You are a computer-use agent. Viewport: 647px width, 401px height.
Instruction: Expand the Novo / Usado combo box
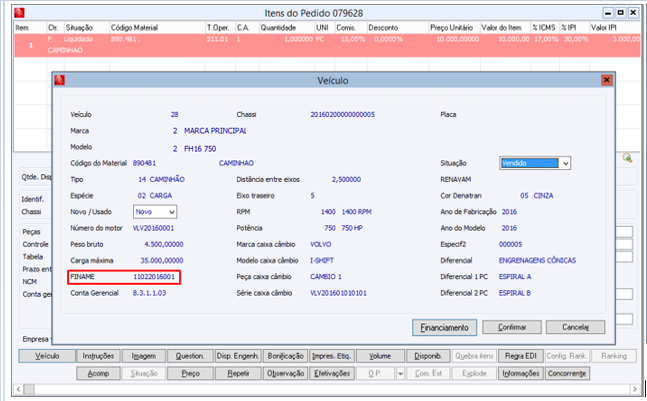click(172, 212)
